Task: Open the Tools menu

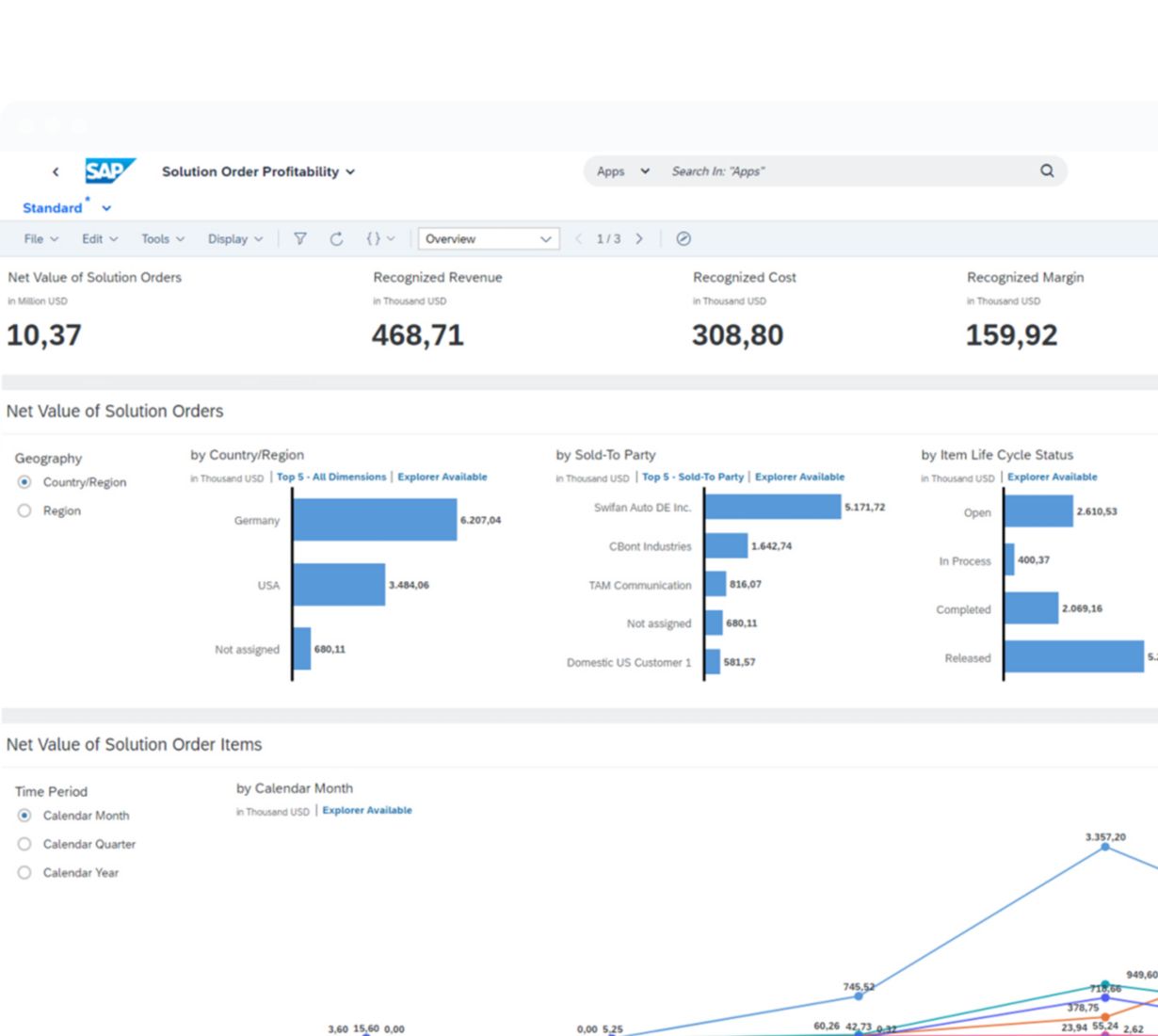Action: tap(162, 239)
